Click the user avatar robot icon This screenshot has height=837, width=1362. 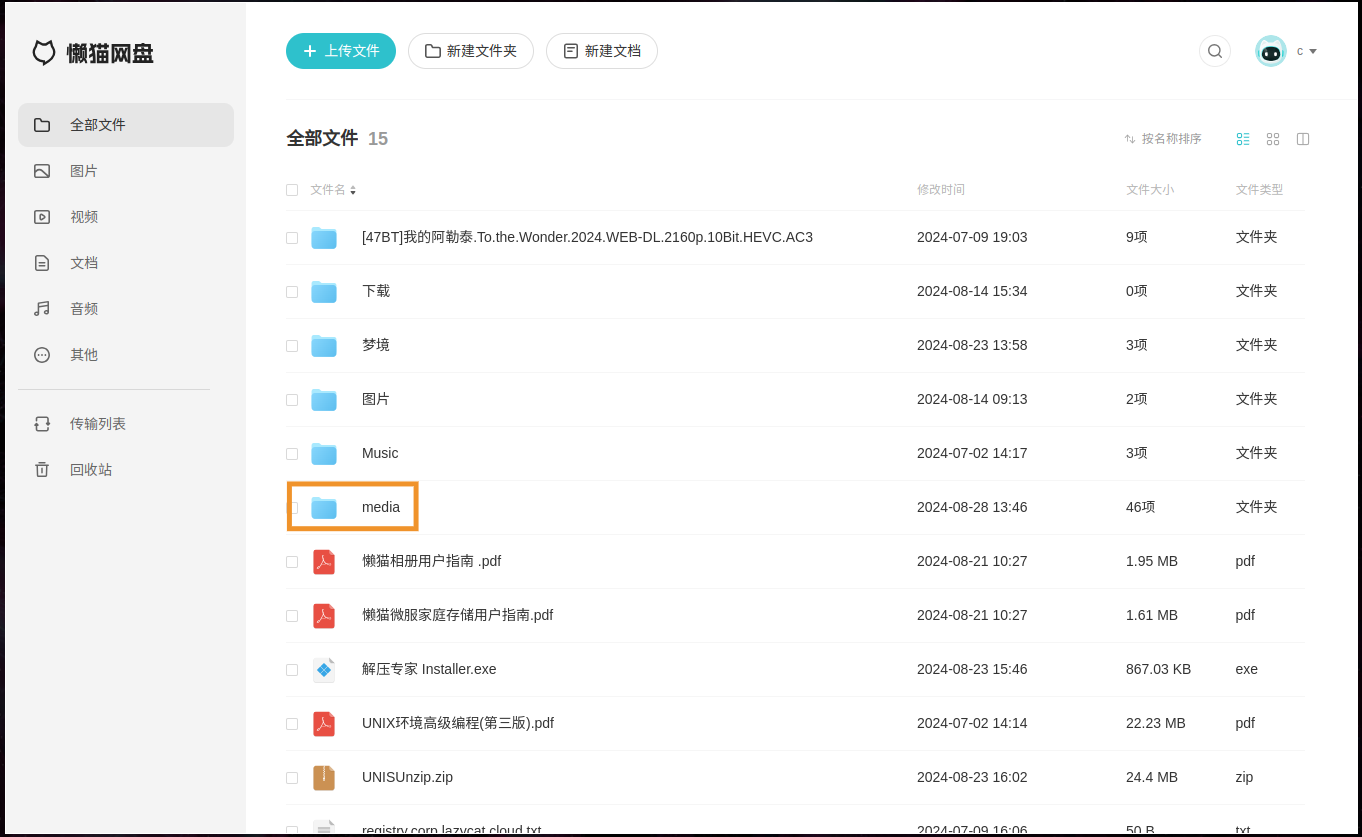click(x=1271, y=51)
